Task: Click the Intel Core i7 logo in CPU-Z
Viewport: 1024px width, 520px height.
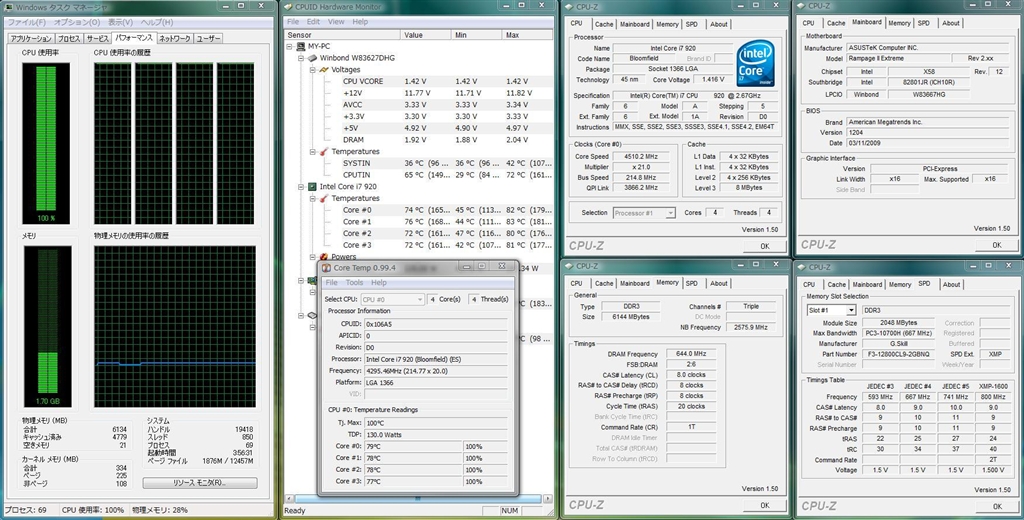Action: click(x=756, y=64)
